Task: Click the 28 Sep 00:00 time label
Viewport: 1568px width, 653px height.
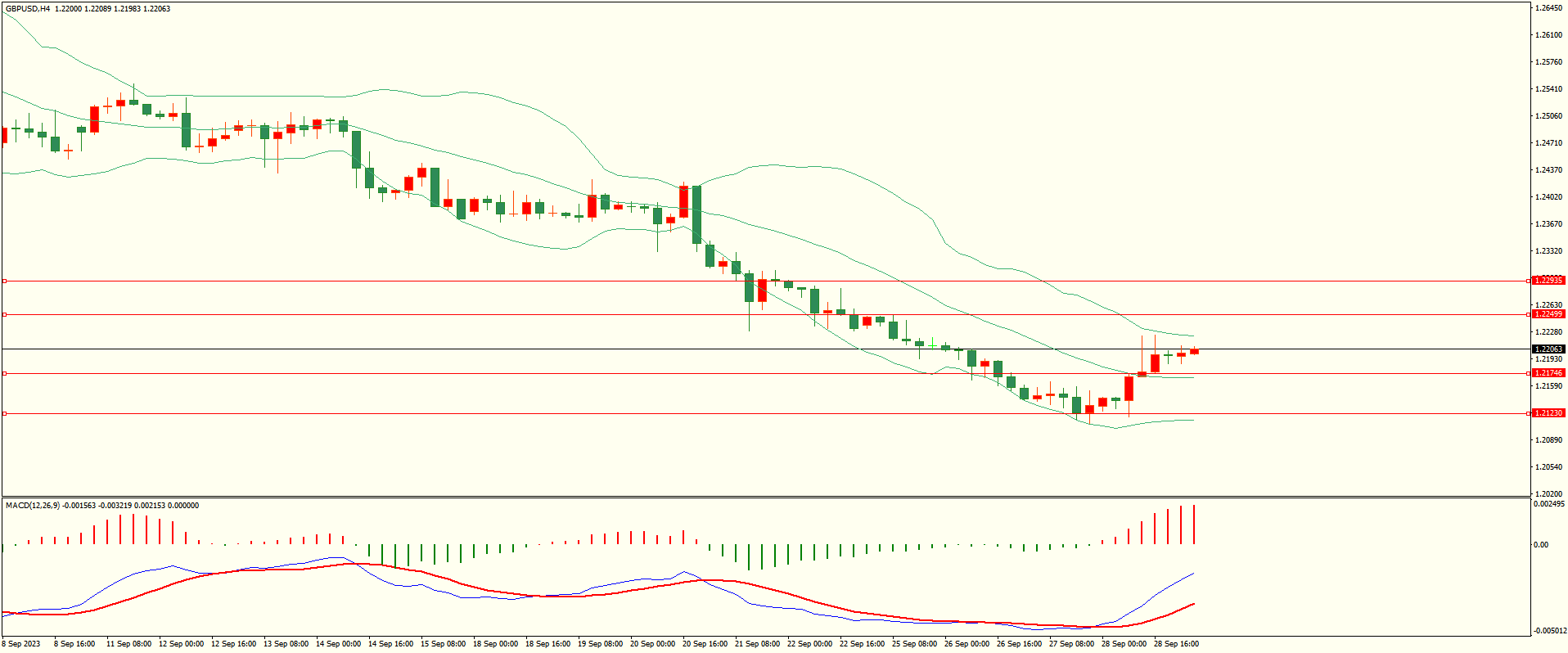Action: click(1124, 644)
